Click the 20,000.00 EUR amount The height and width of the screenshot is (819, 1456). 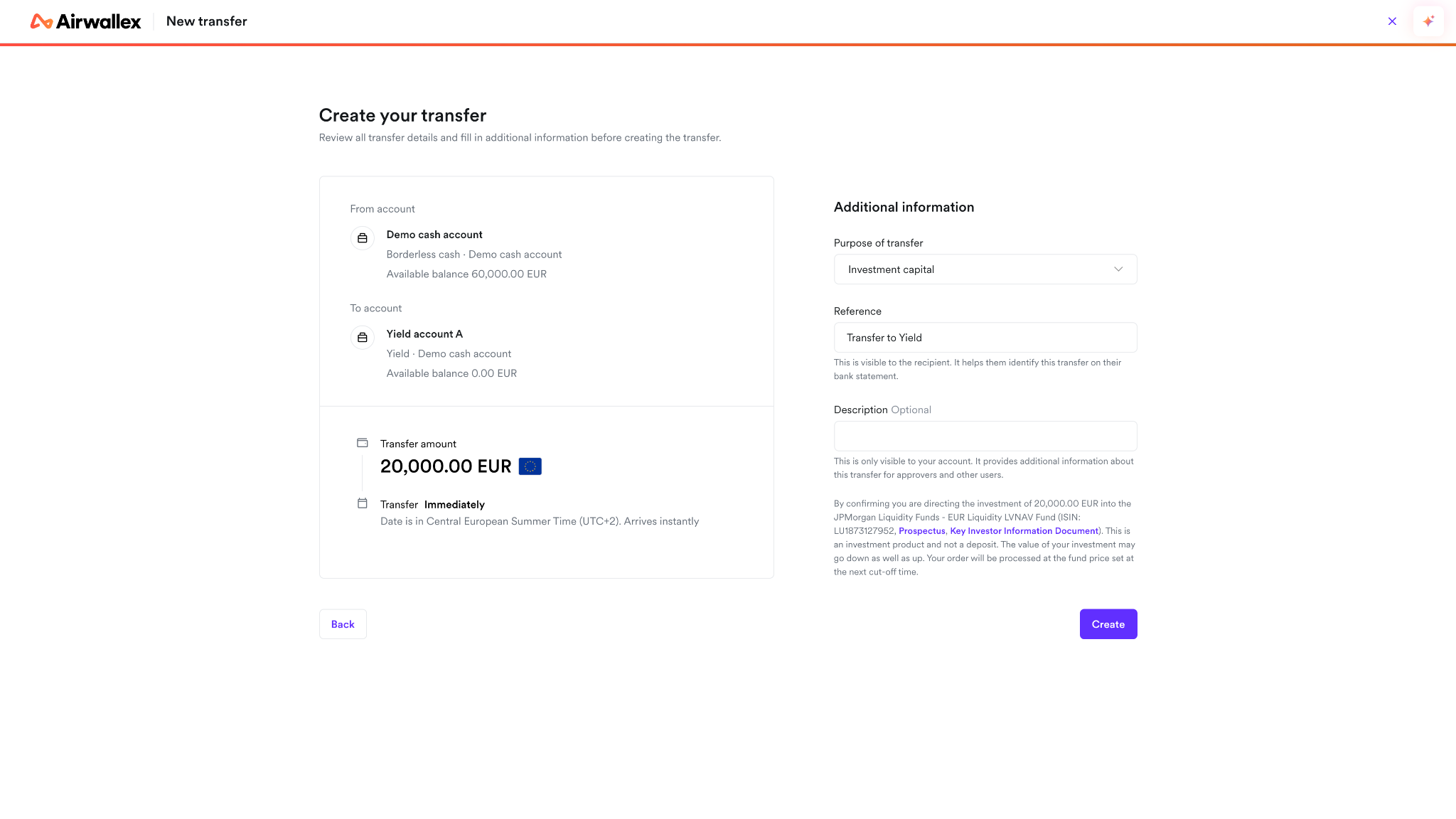446,466
